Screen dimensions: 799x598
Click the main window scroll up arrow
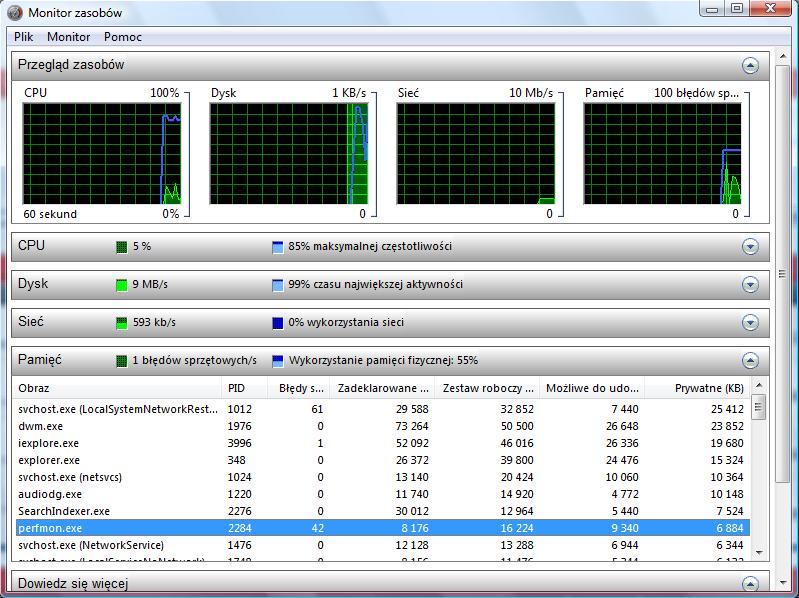783,56
